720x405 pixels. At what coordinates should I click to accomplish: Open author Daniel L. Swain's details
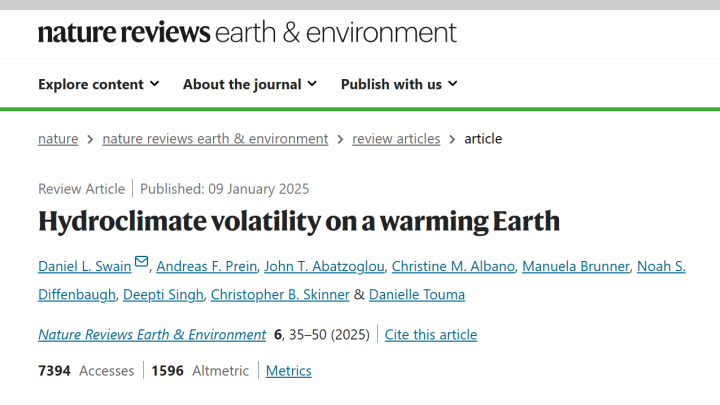pyautogui.click(x=84, y=266)
